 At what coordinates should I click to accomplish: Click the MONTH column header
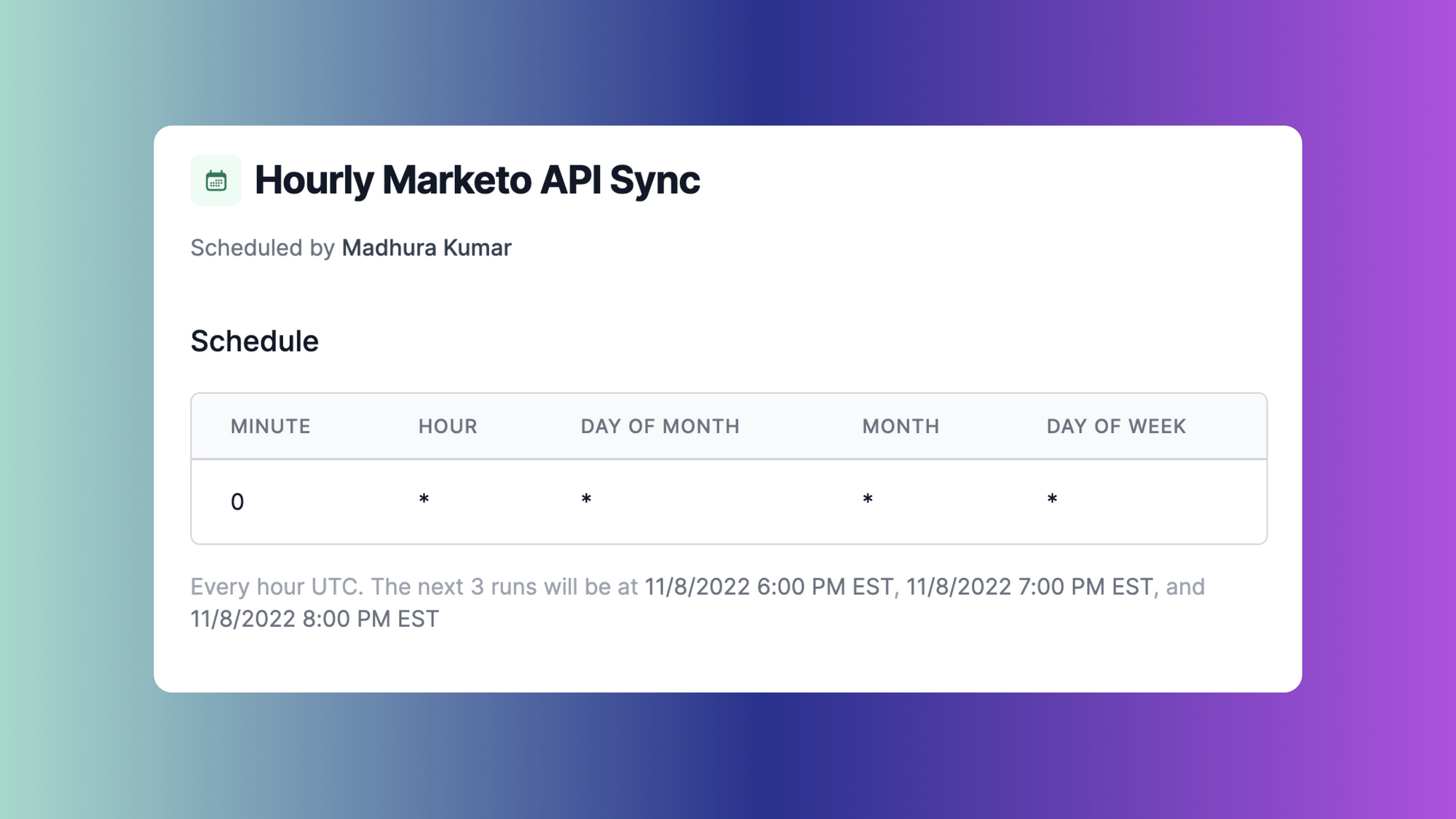[x=901, y=427]
